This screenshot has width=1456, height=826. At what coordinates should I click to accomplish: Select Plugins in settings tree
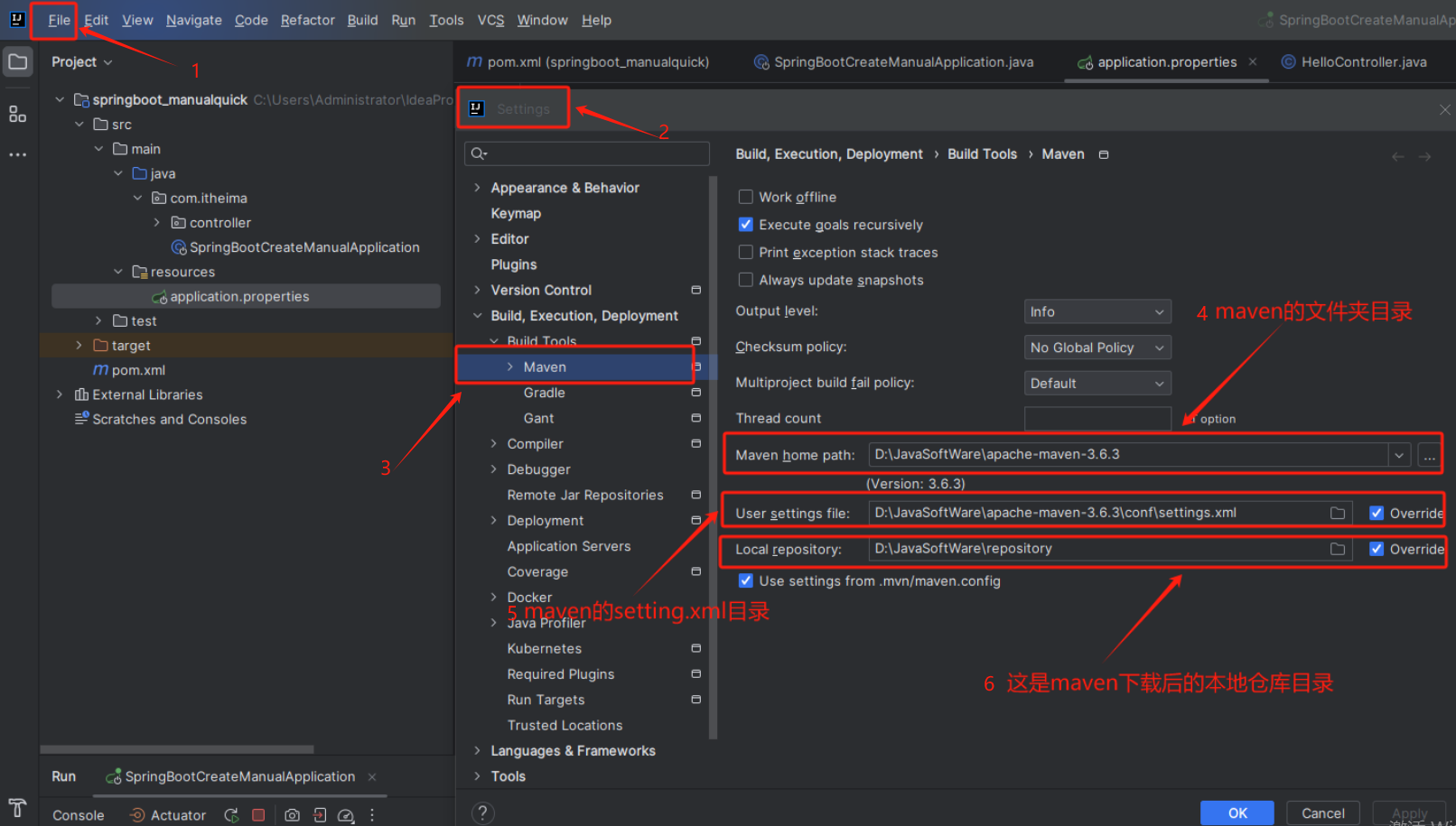tap(514, 265)
